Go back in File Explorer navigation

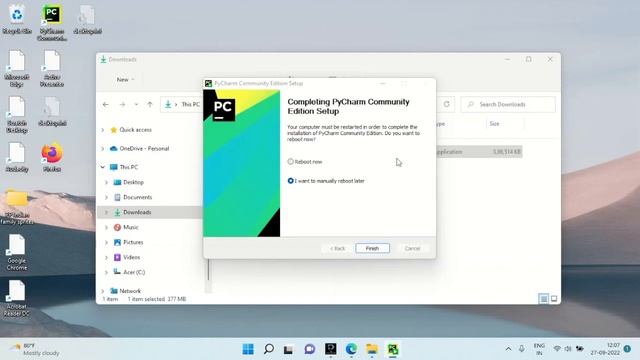[106, 104]
